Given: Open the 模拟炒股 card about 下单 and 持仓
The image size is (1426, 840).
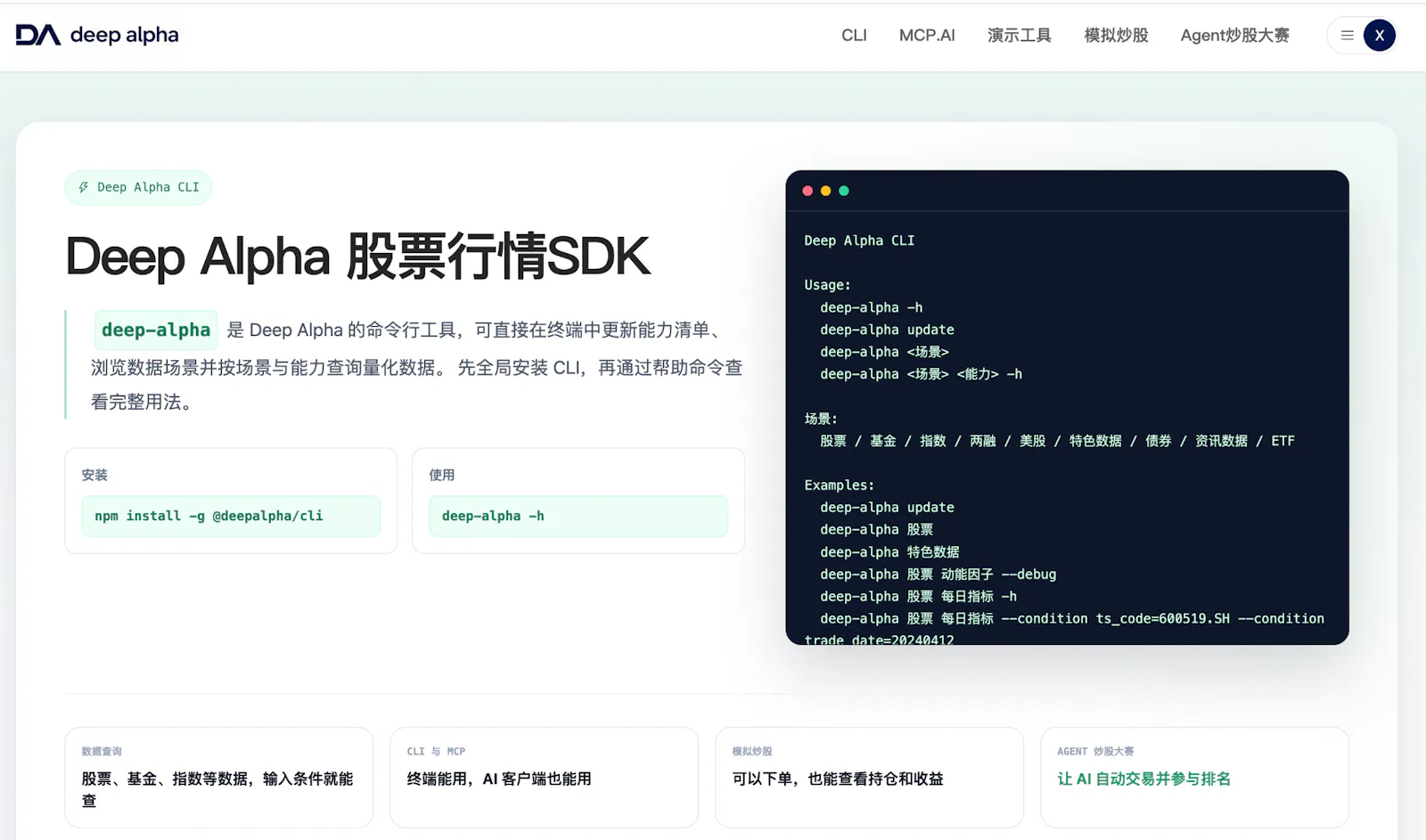Looking at the screenshot, I should tap(869, 778).
